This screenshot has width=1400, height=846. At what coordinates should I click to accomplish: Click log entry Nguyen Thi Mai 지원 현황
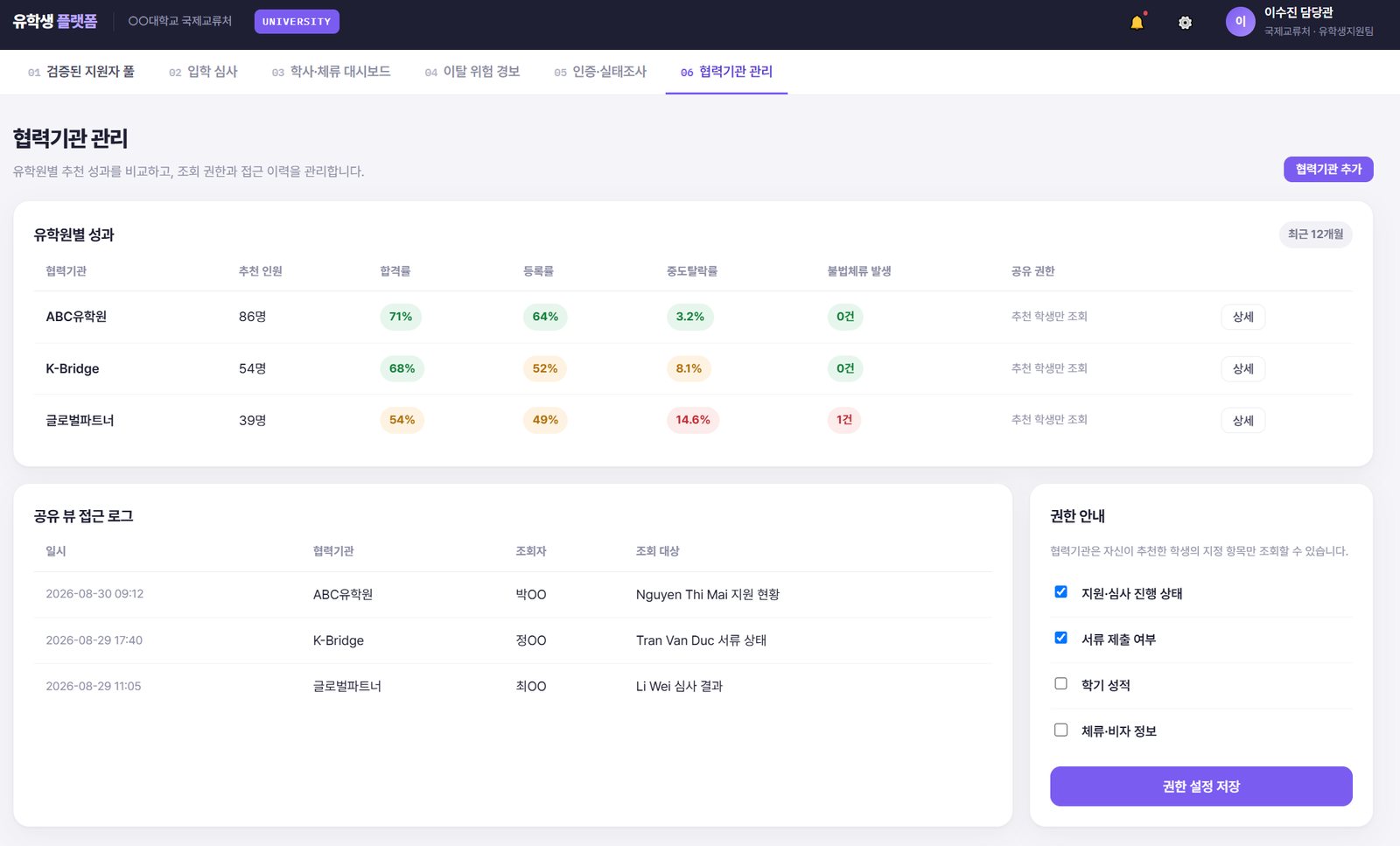click(708, 594)
